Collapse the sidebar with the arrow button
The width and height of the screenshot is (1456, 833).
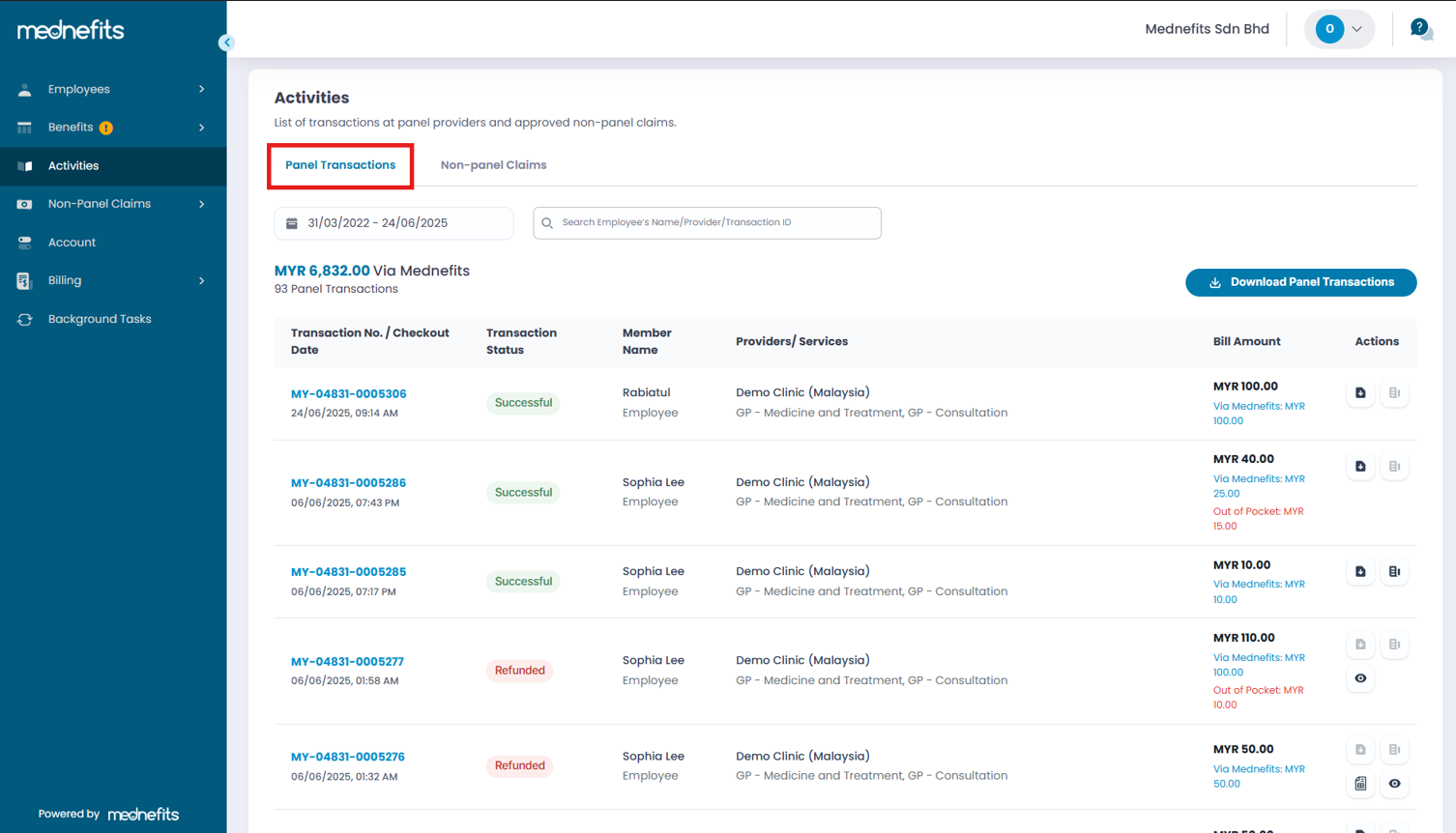pos(226,43)
